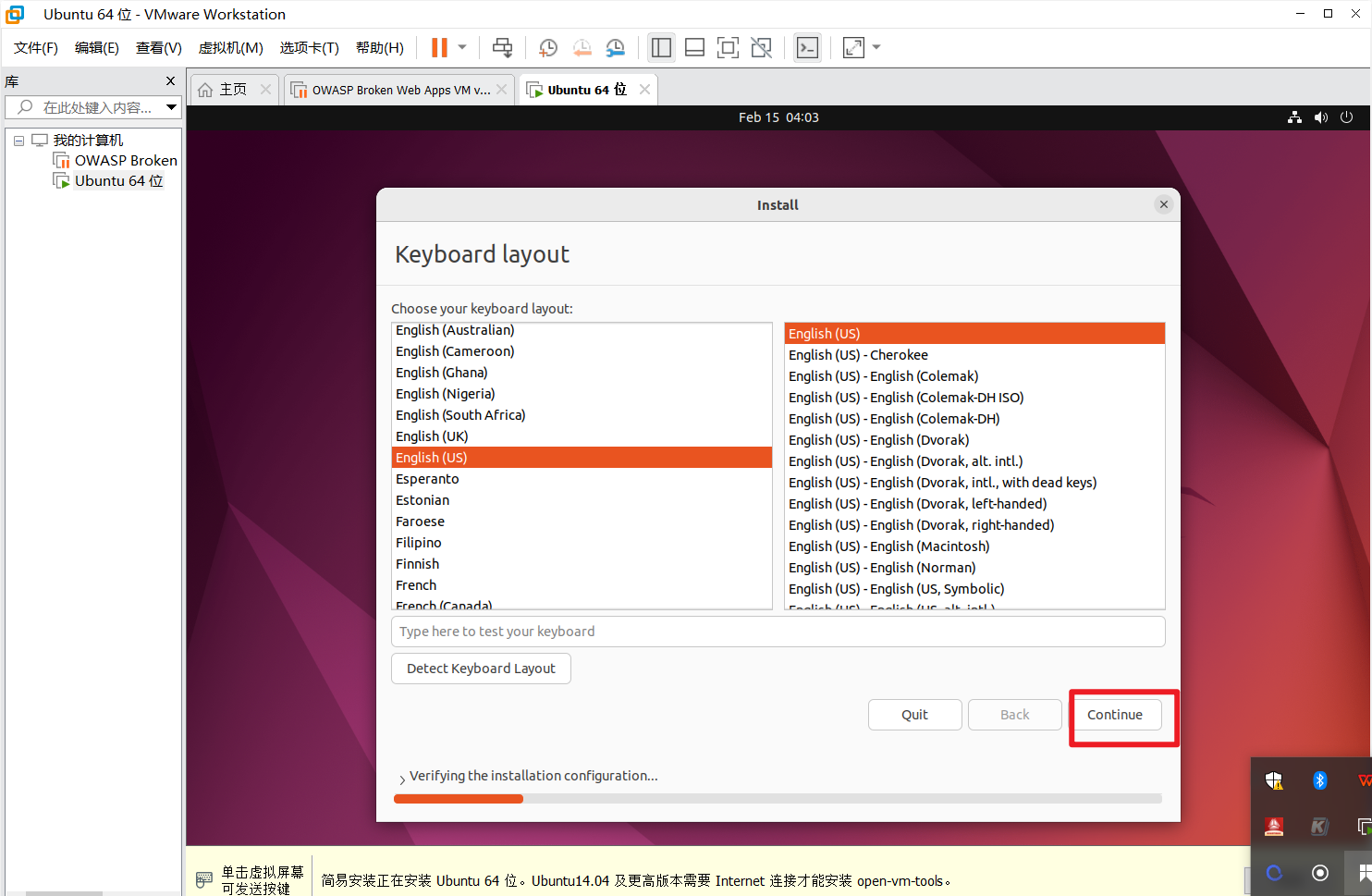Click the blue circular arrow tray icon
The image size is (1372, 896).
click(x=1274, y=872)
